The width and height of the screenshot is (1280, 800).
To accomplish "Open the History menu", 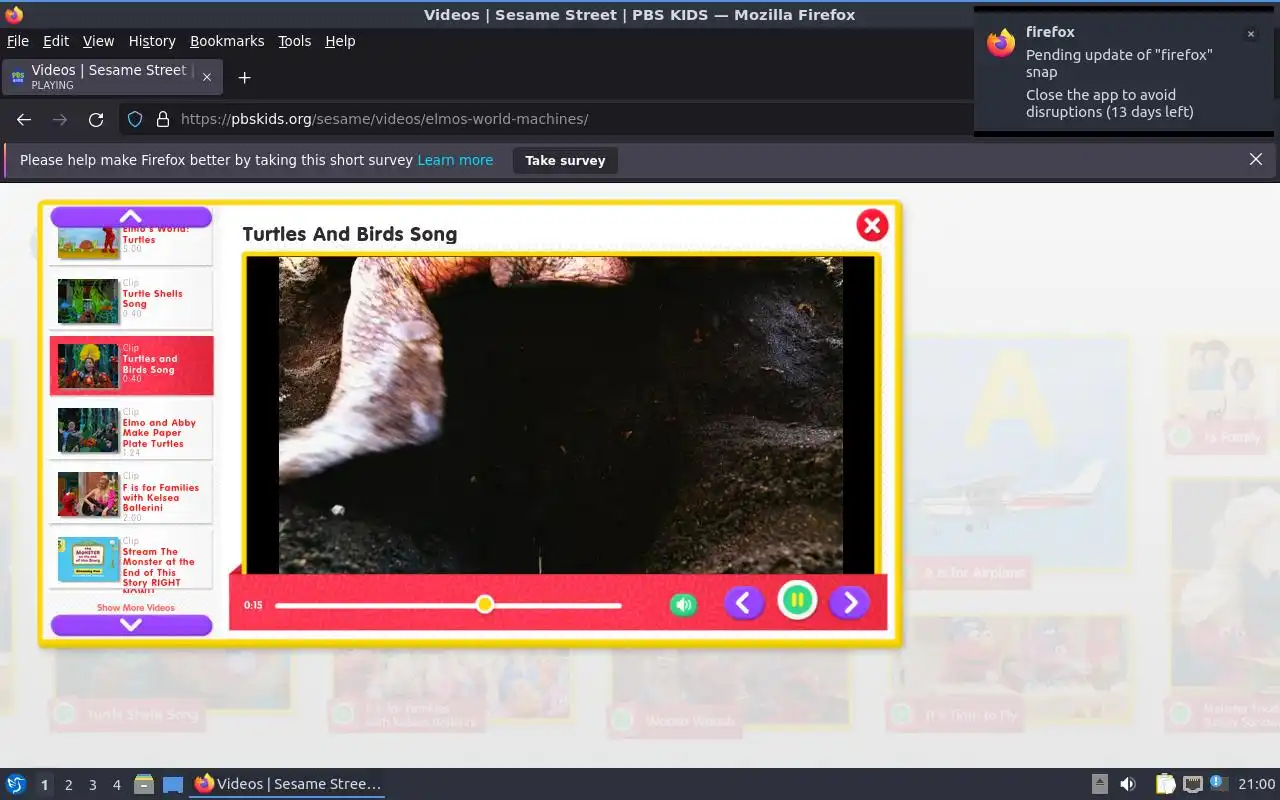I will tap(152, 41).
